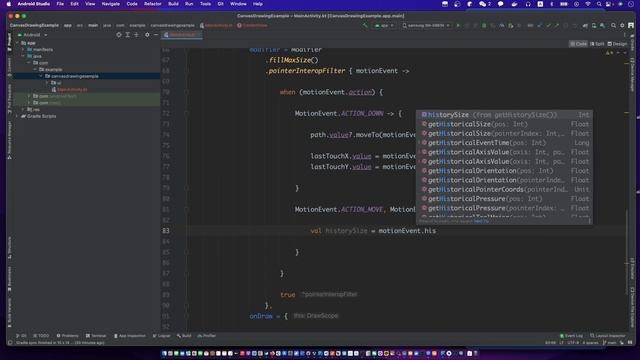Click the Device Manager side tab
This screenshot has height=360, width=640.
click(x=632, y=74)
